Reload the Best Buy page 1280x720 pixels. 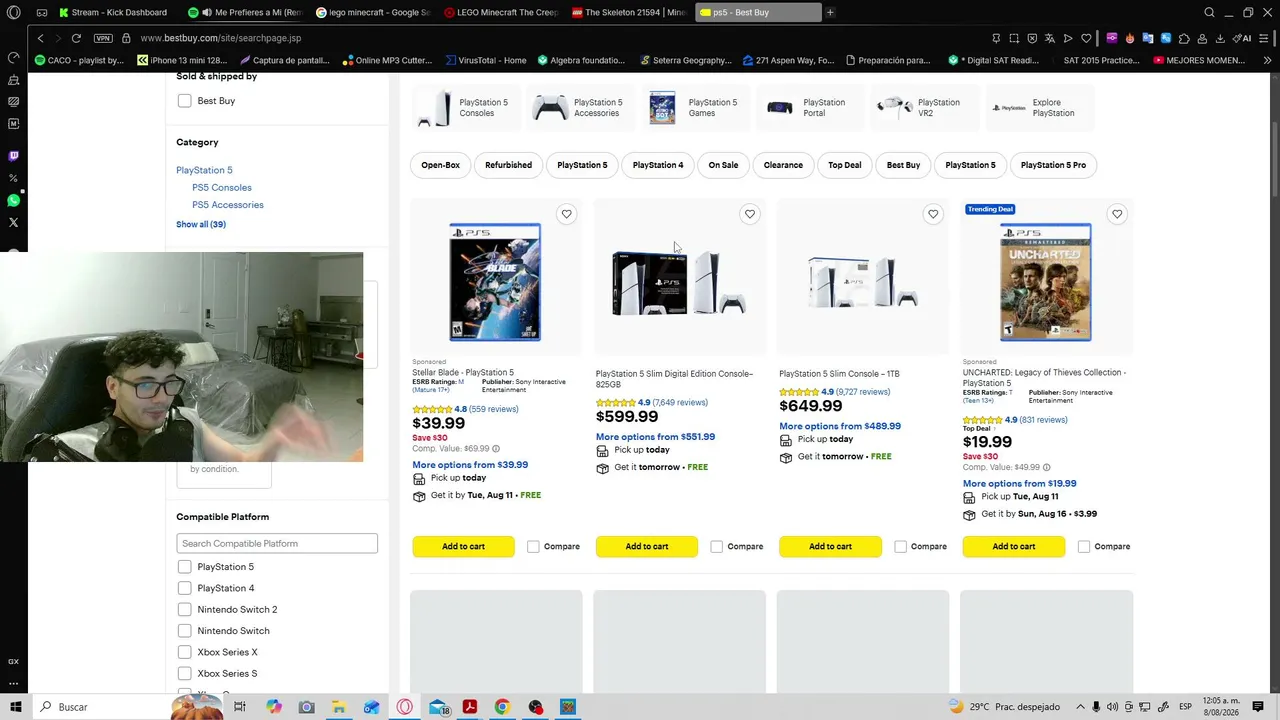pos(76,38)
